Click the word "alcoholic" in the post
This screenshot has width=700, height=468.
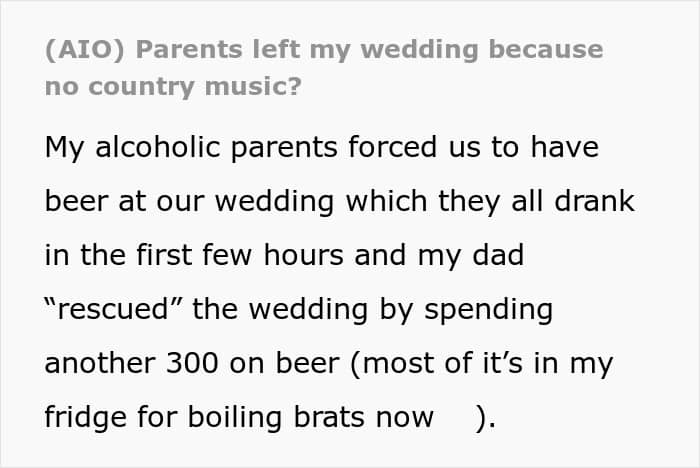point(161,147)
